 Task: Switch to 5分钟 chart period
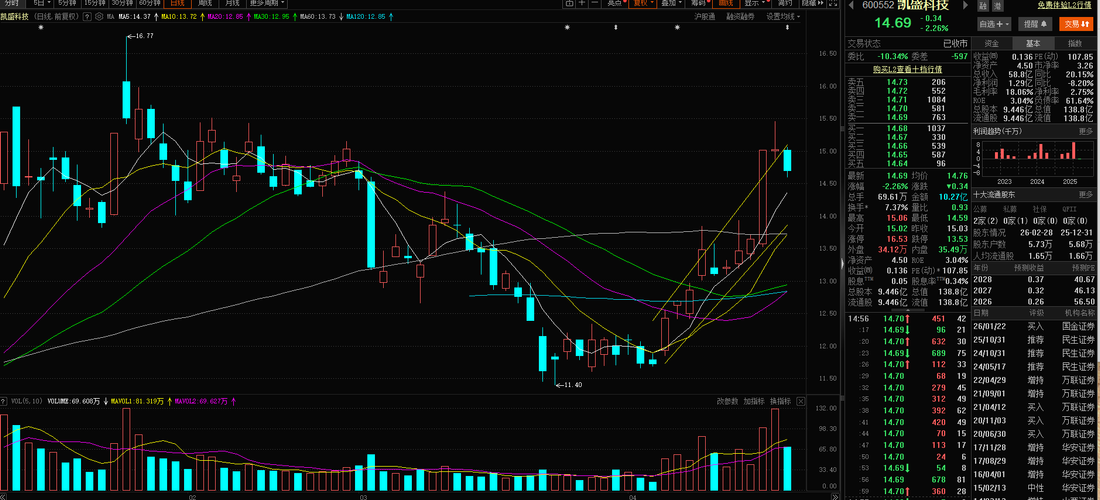(67, 4)
